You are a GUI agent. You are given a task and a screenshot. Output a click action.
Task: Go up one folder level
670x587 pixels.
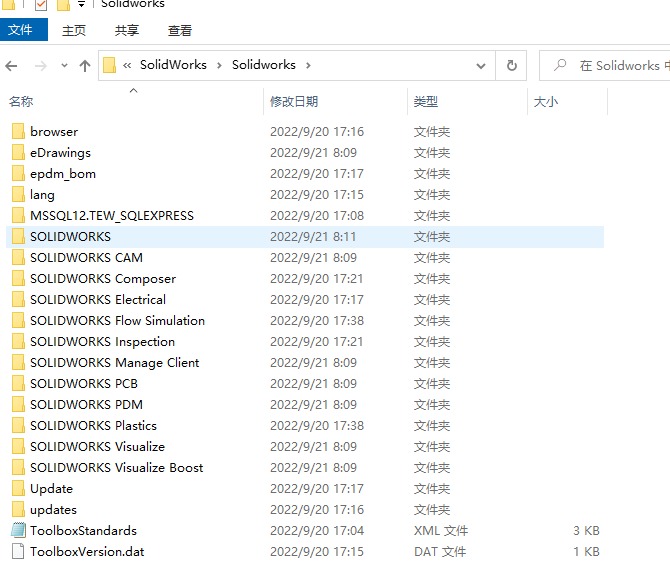(85, 66)
